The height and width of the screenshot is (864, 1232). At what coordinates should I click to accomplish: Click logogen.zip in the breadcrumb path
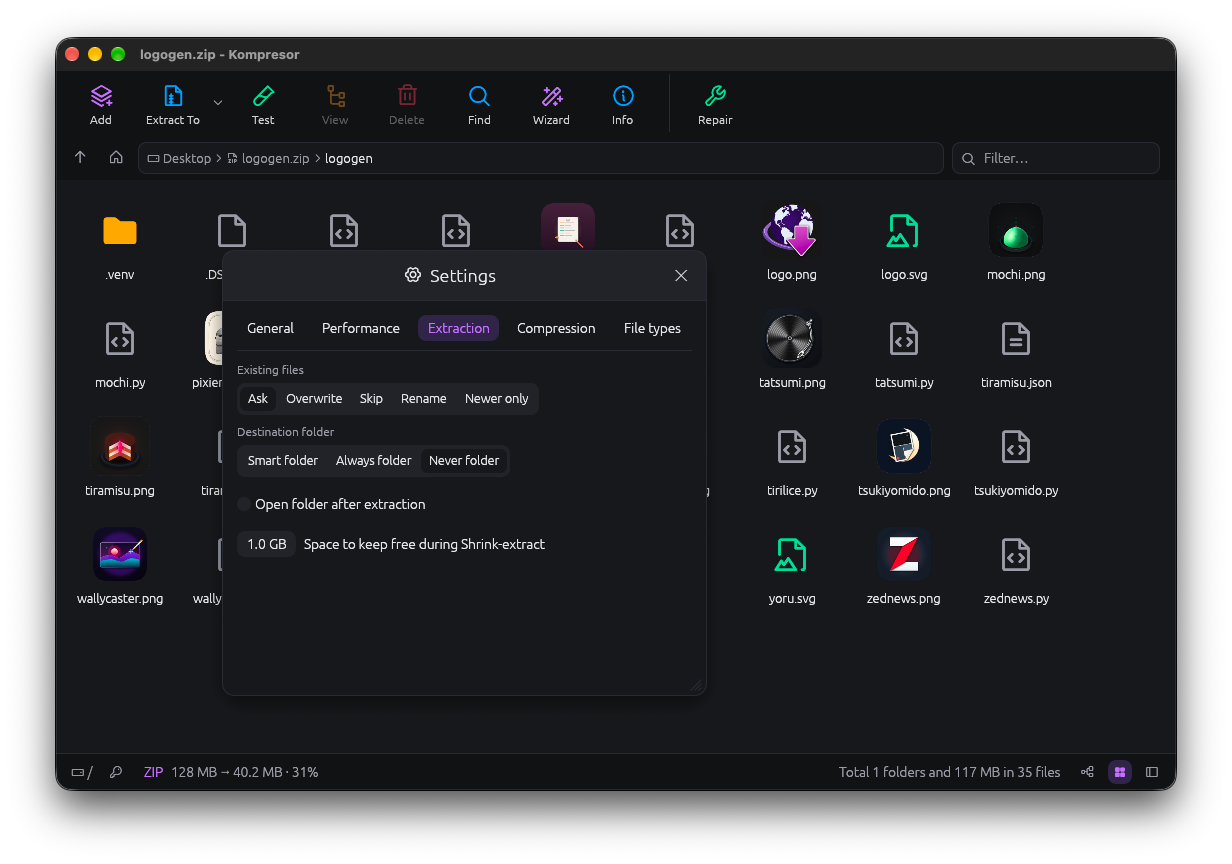tap(275, 158)
